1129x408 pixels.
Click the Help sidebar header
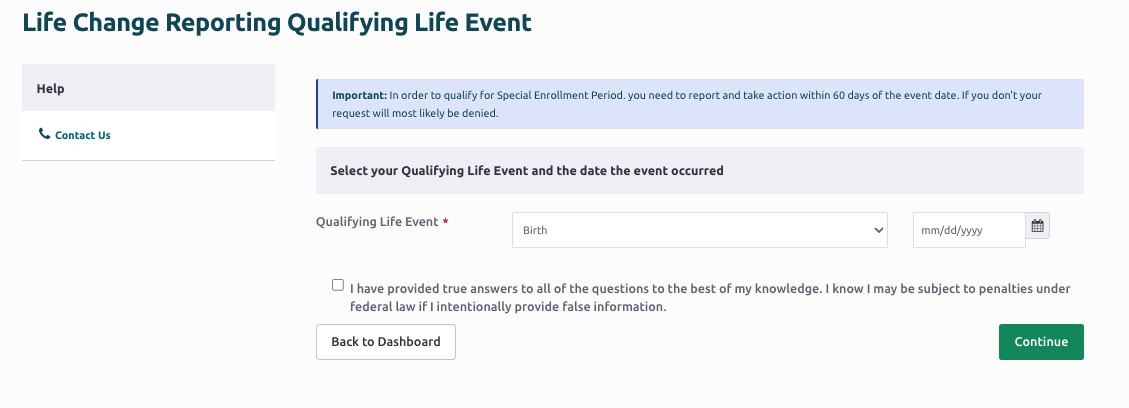[148, 88]
